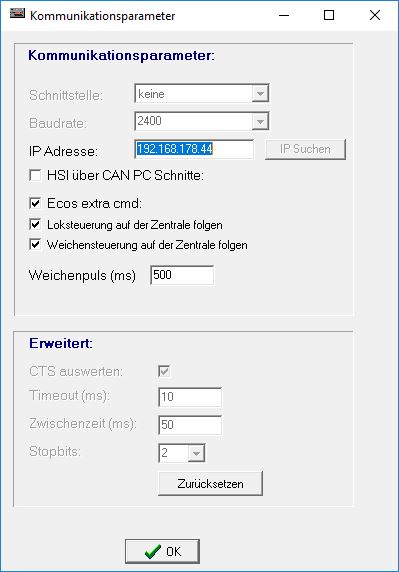Confirm with the OK checkmark button
399x572 pixels.
coord(162,551)
